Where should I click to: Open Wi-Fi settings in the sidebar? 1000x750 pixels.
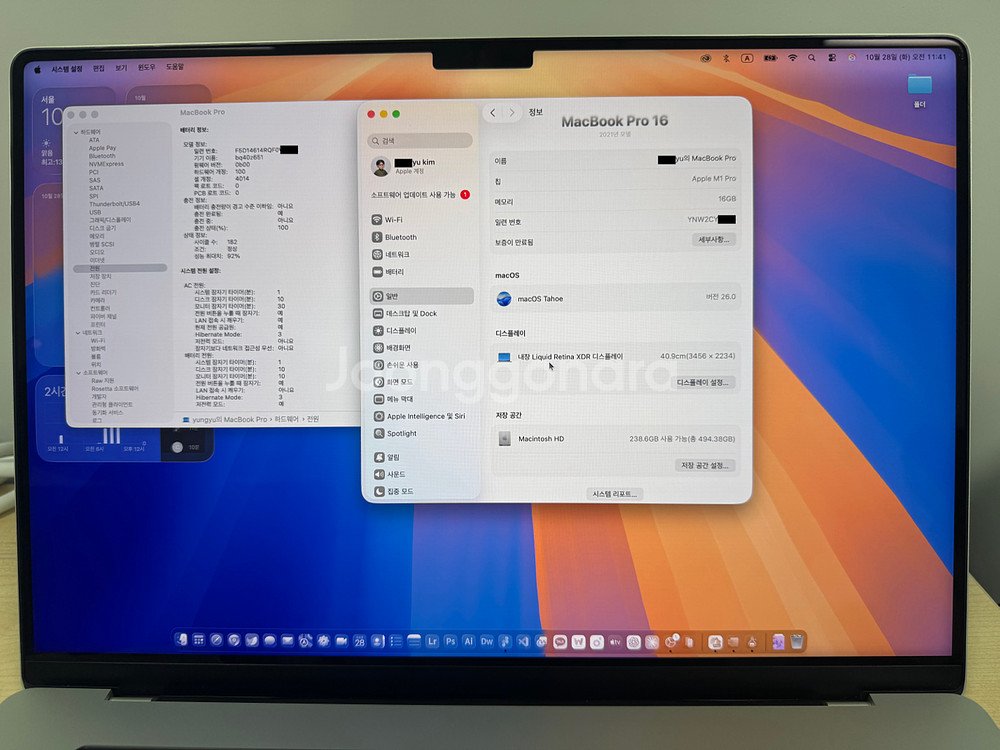tap(394, 220)
